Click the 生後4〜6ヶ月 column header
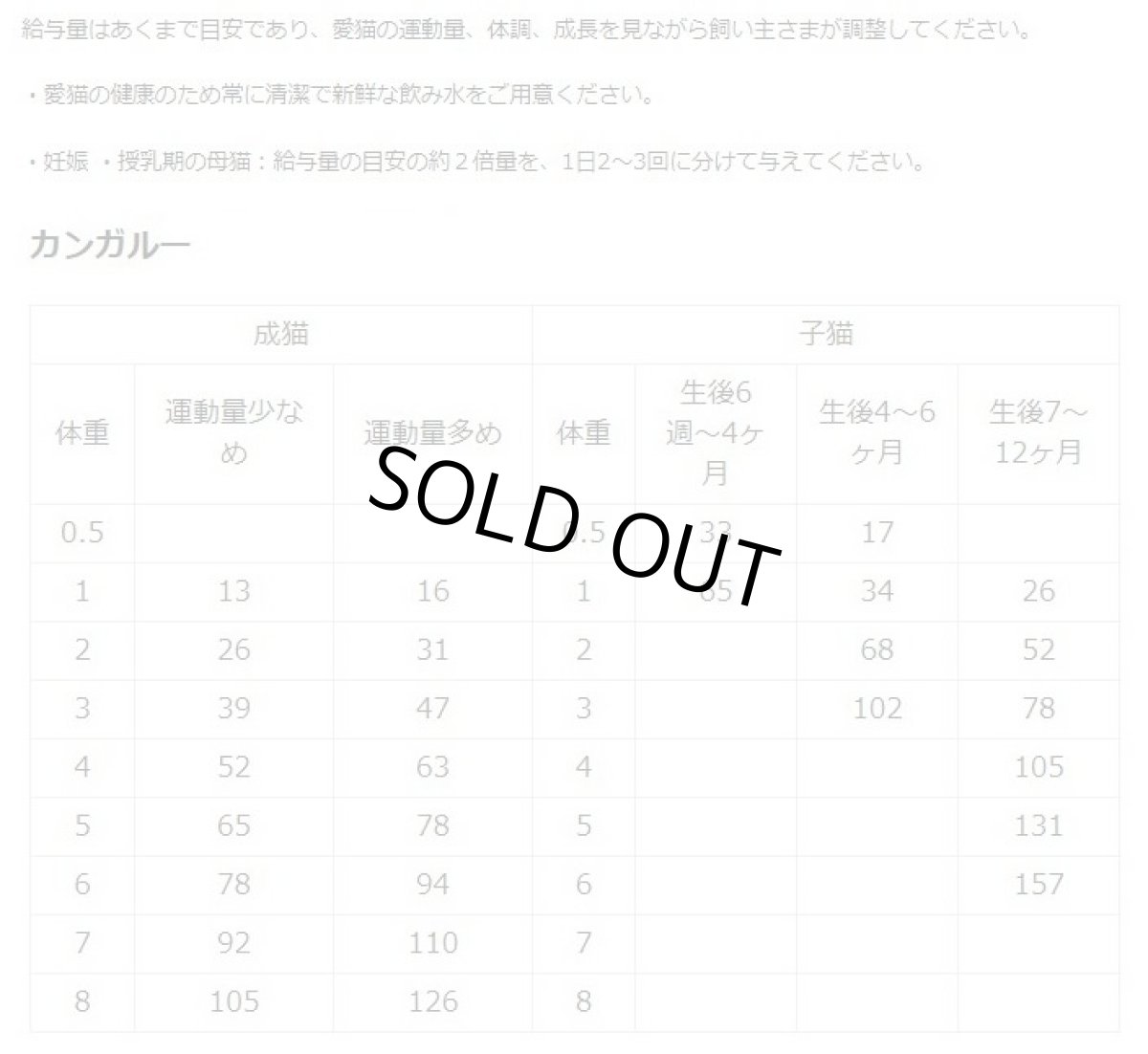Viewport: 1148px width, 1054px height. point(877,432)
